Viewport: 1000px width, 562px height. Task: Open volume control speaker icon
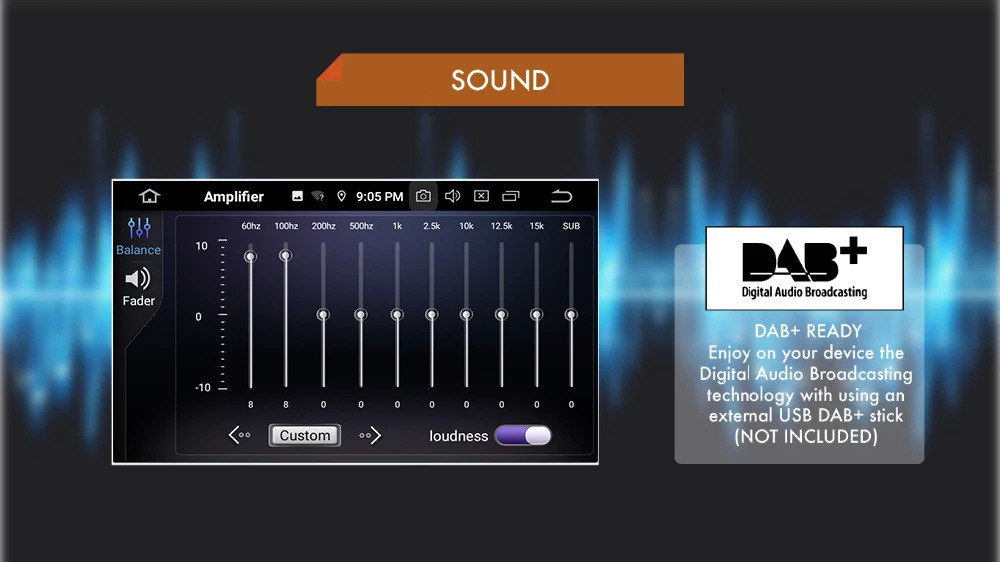(452, 196)
